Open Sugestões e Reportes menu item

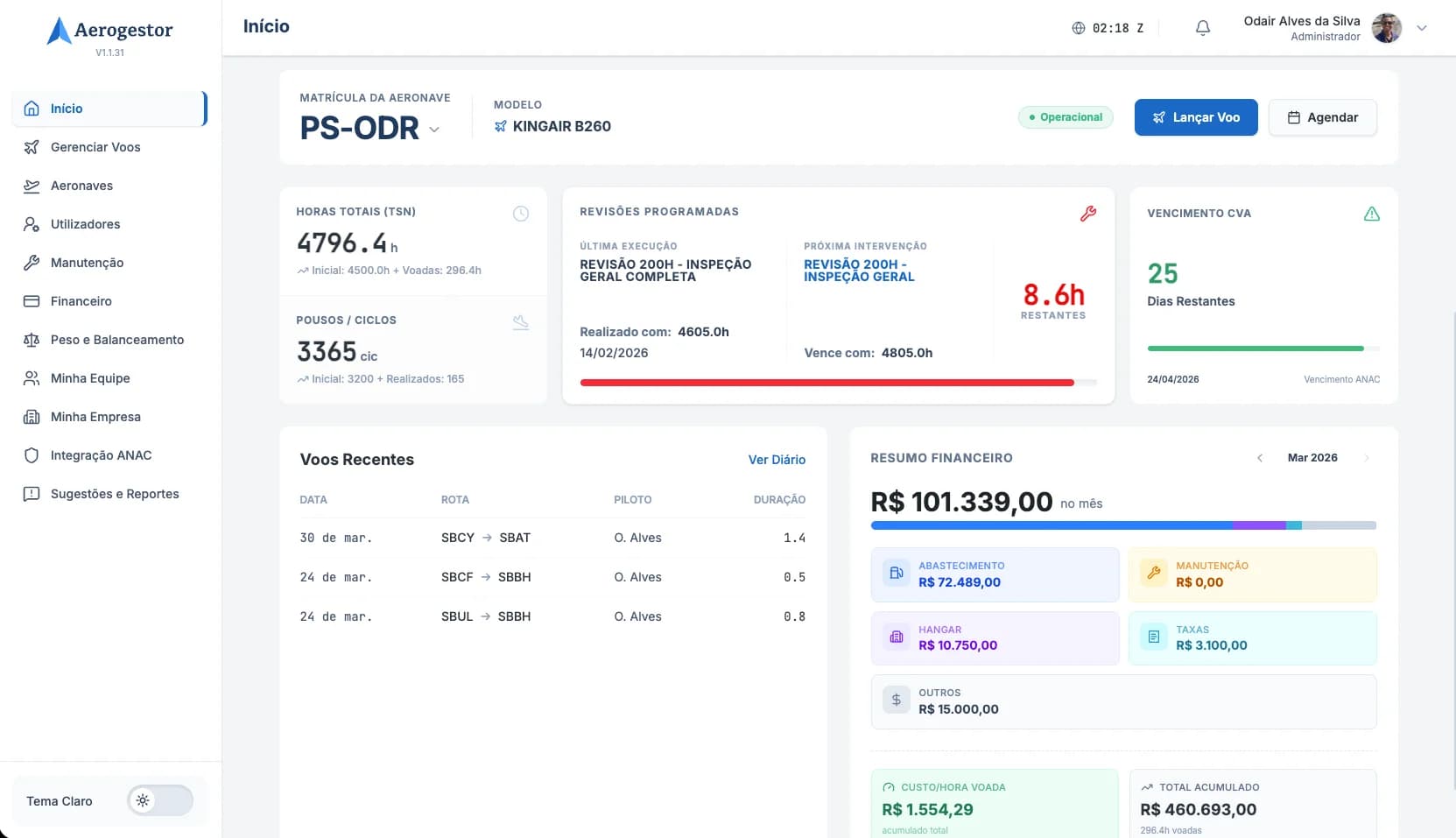pos(115,494)
